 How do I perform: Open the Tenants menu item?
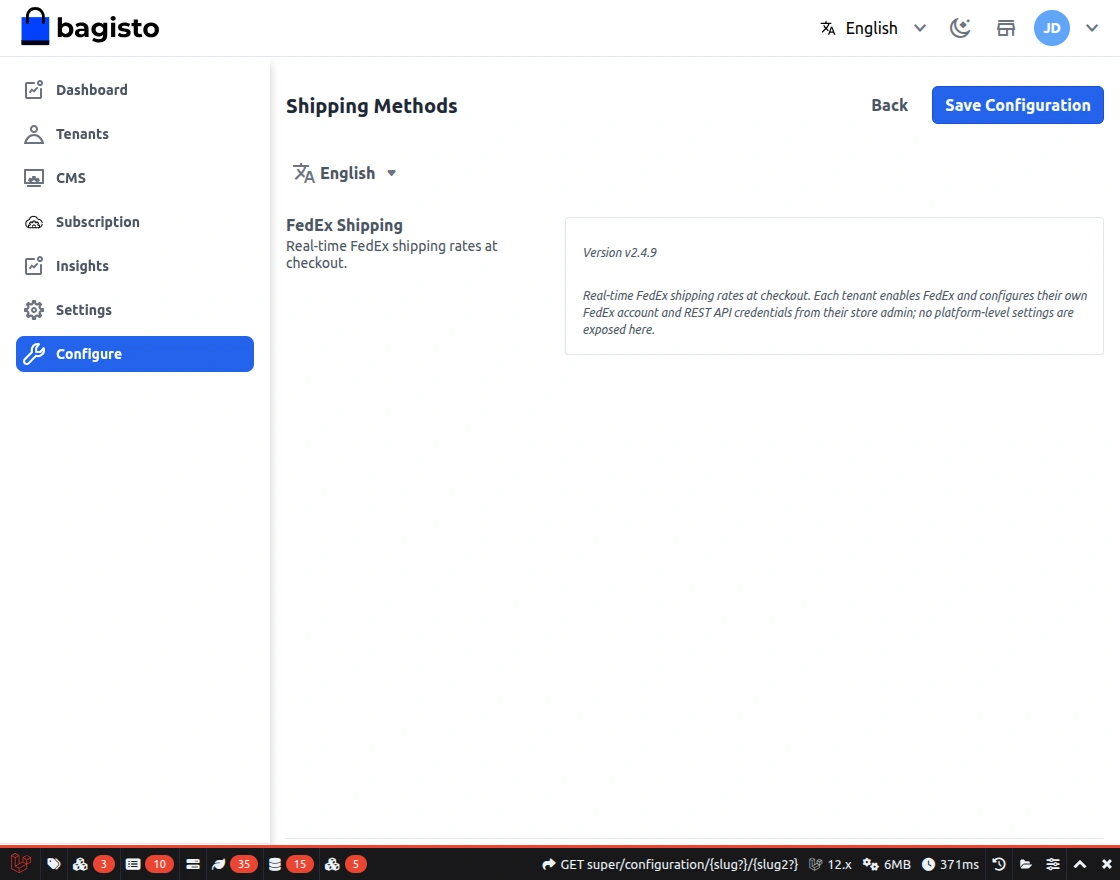135,134
